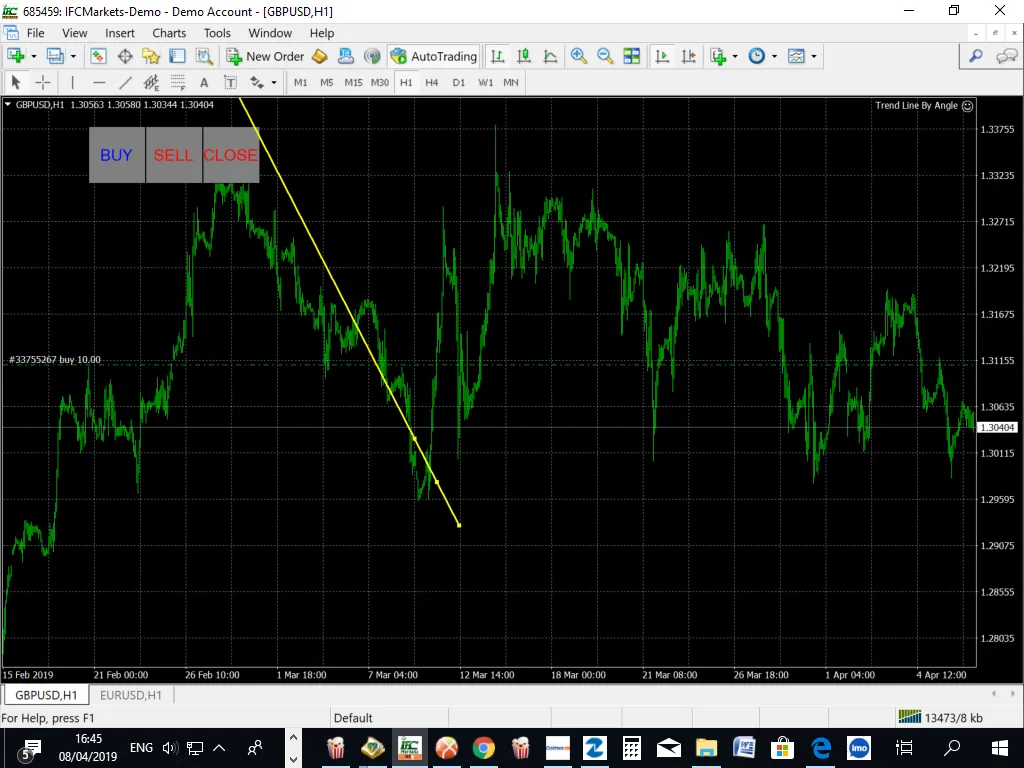Zoom in on the chart

tap(577, 56)
